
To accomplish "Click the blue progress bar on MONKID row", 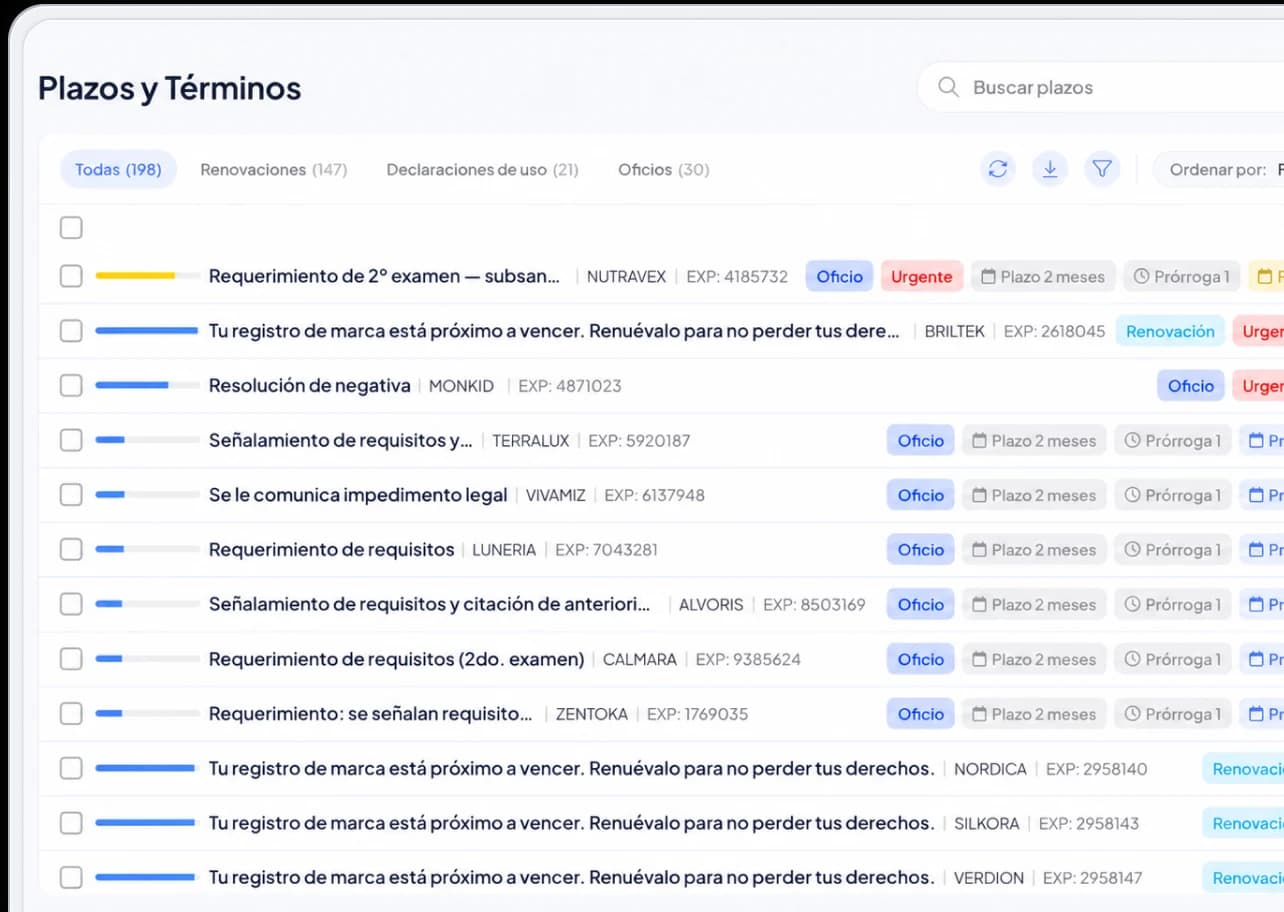I will (147, 385).
